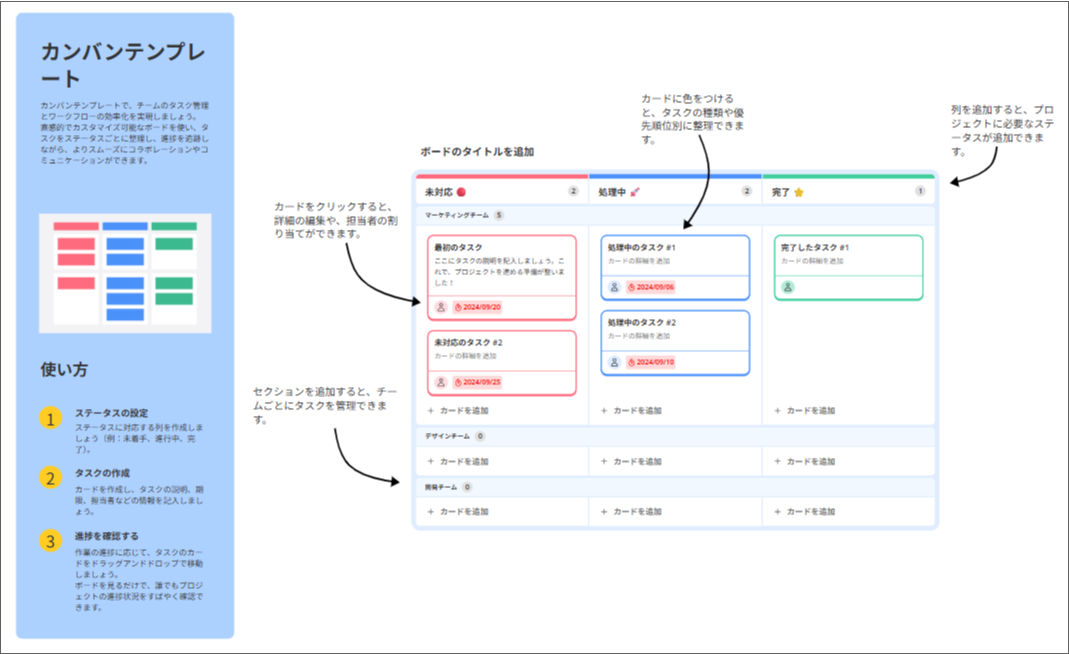Click assignee avatar on 最初のタスク card
This screenshot has height=654, width=1069.
coord(441,307)
